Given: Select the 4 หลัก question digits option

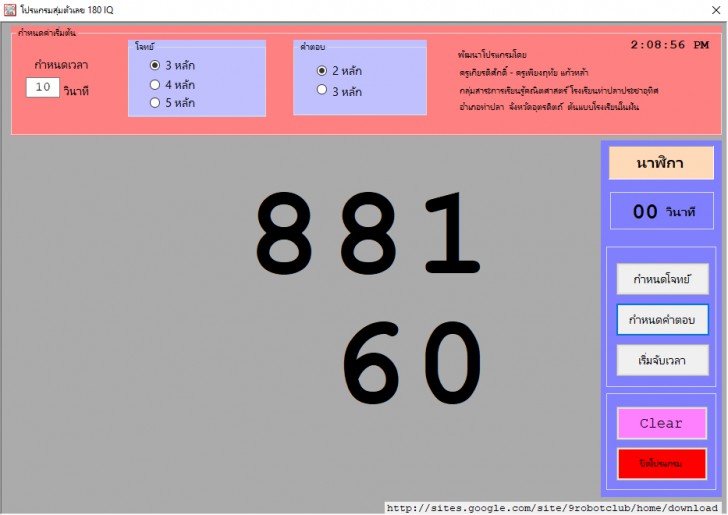Looking at the screenshot, I should [172, 85].
